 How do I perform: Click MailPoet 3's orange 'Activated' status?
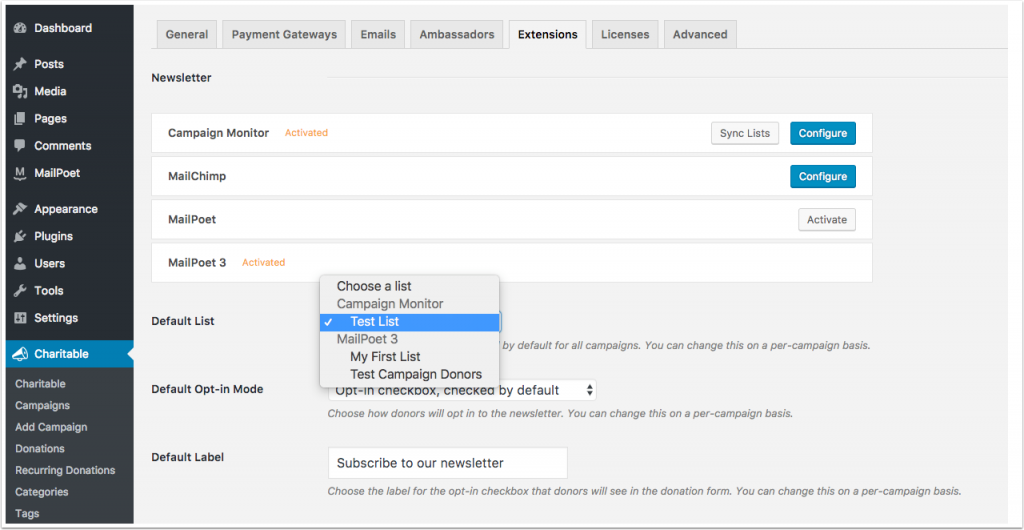click(264, 262)
